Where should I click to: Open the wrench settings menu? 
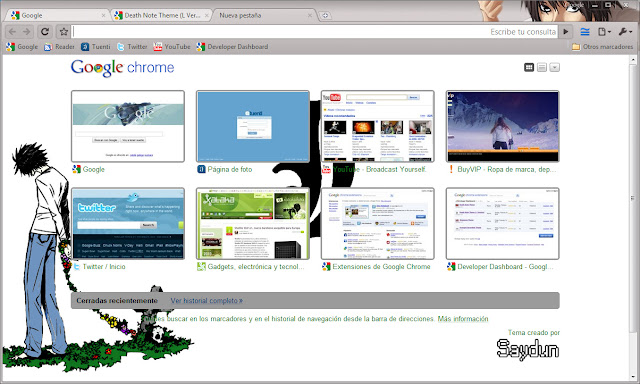(625, 31)
